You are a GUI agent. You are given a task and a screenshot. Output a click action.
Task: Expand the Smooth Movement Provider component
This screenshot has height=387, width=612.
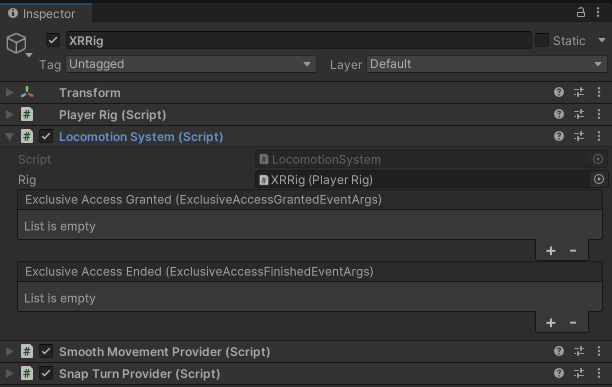tap(9, 351)
